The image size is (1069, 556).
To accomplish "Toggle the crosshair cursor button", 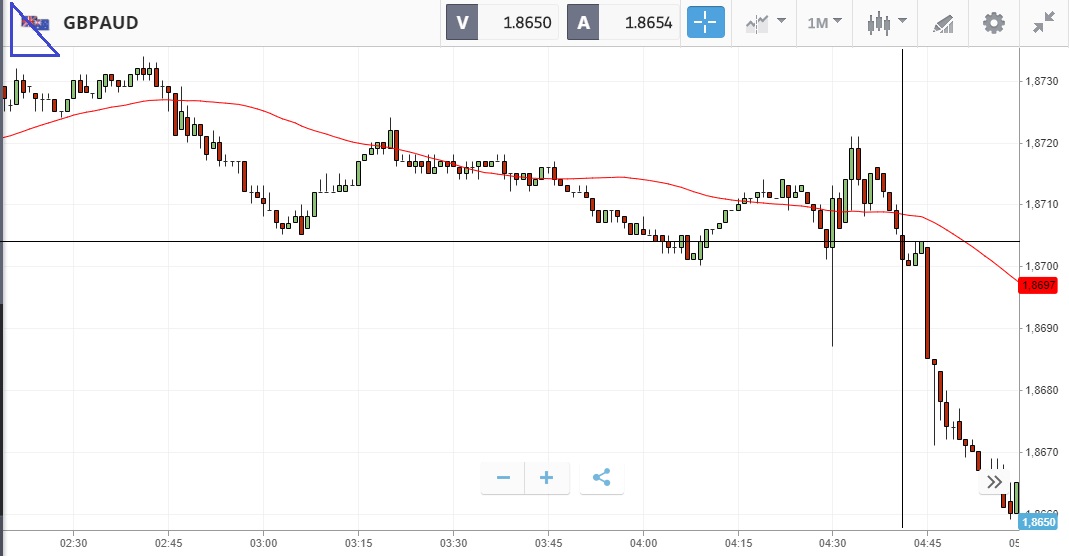I will coord(705,23).
